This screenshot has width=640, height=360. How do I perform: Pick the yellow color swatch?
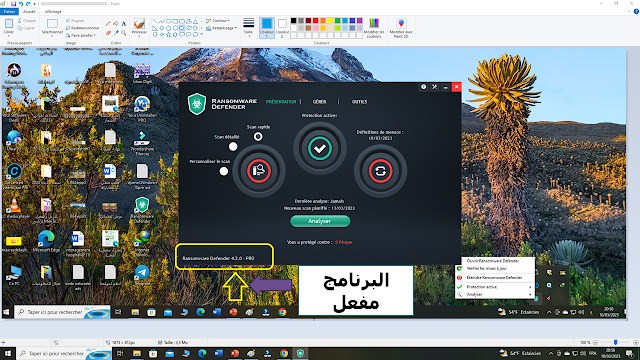(330, 20)
